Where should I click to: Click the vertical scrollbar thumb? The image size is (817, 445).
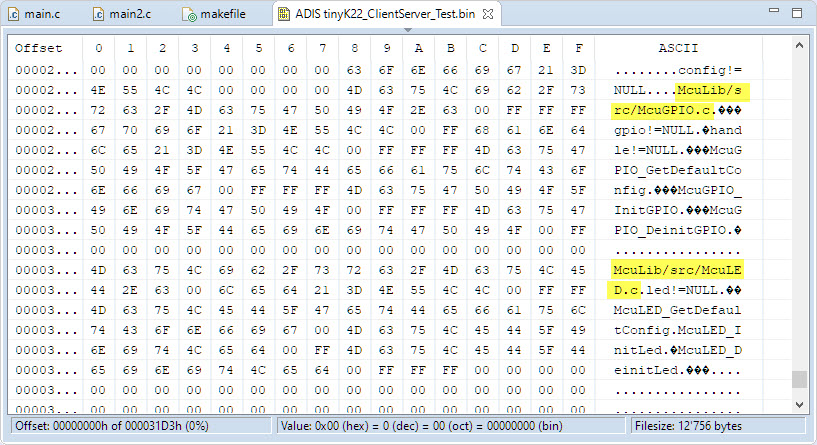[x=799, y=380]
